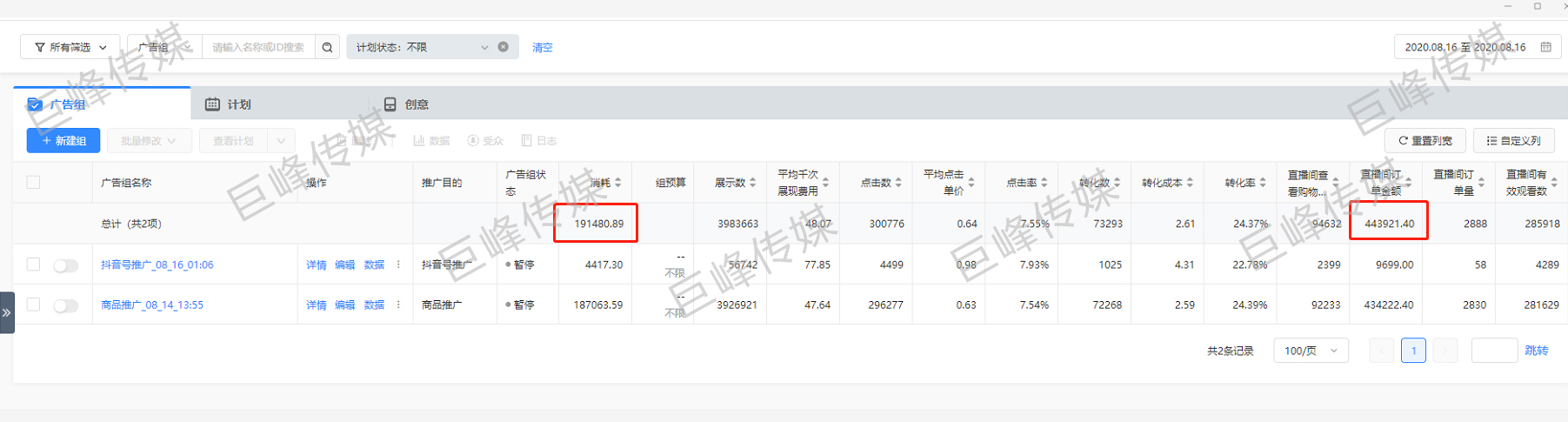Check the select-all header checkbox
Viewport: 1568px width, 422px height.
tap(33, 183)
